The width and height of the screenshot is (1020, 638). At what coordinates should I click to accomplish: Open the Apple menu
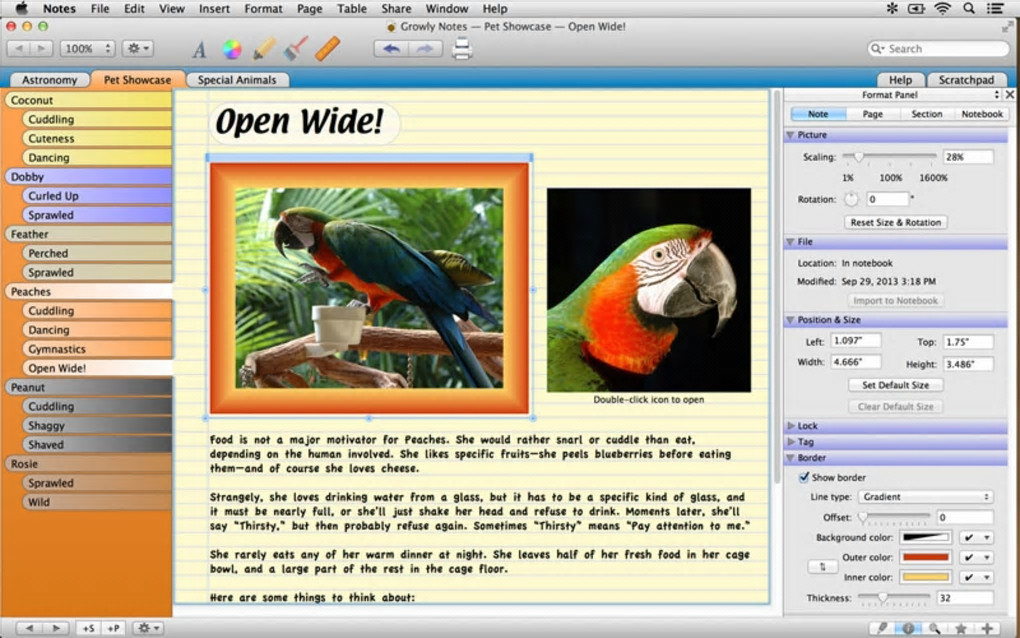pyautogui.click(x=21, y=8)
